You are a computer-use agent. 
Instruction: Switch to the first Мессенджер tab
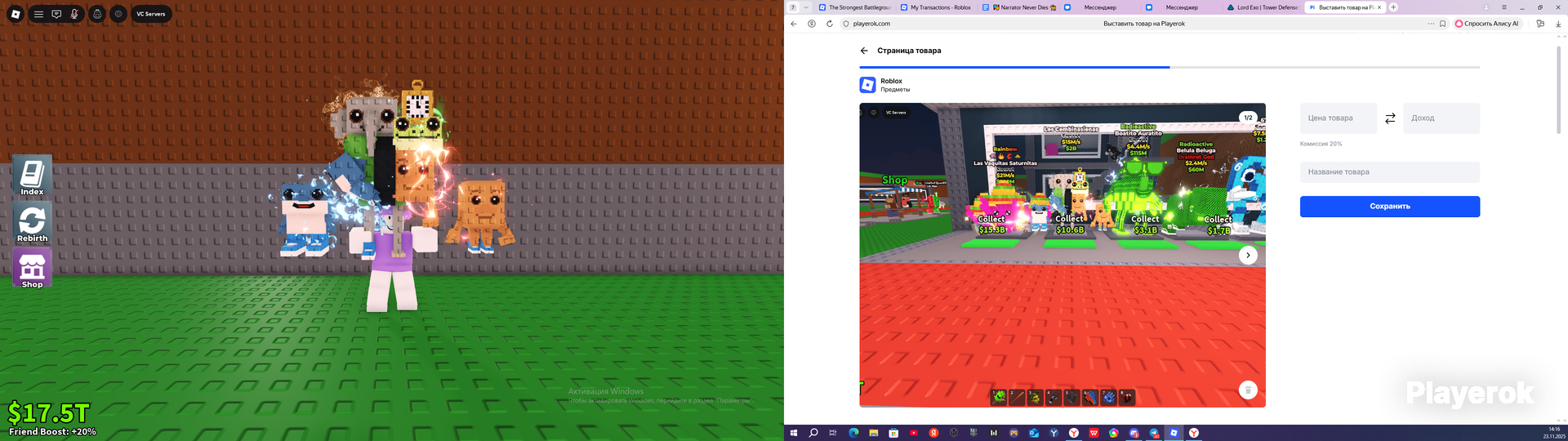[x=1100, y=7]
